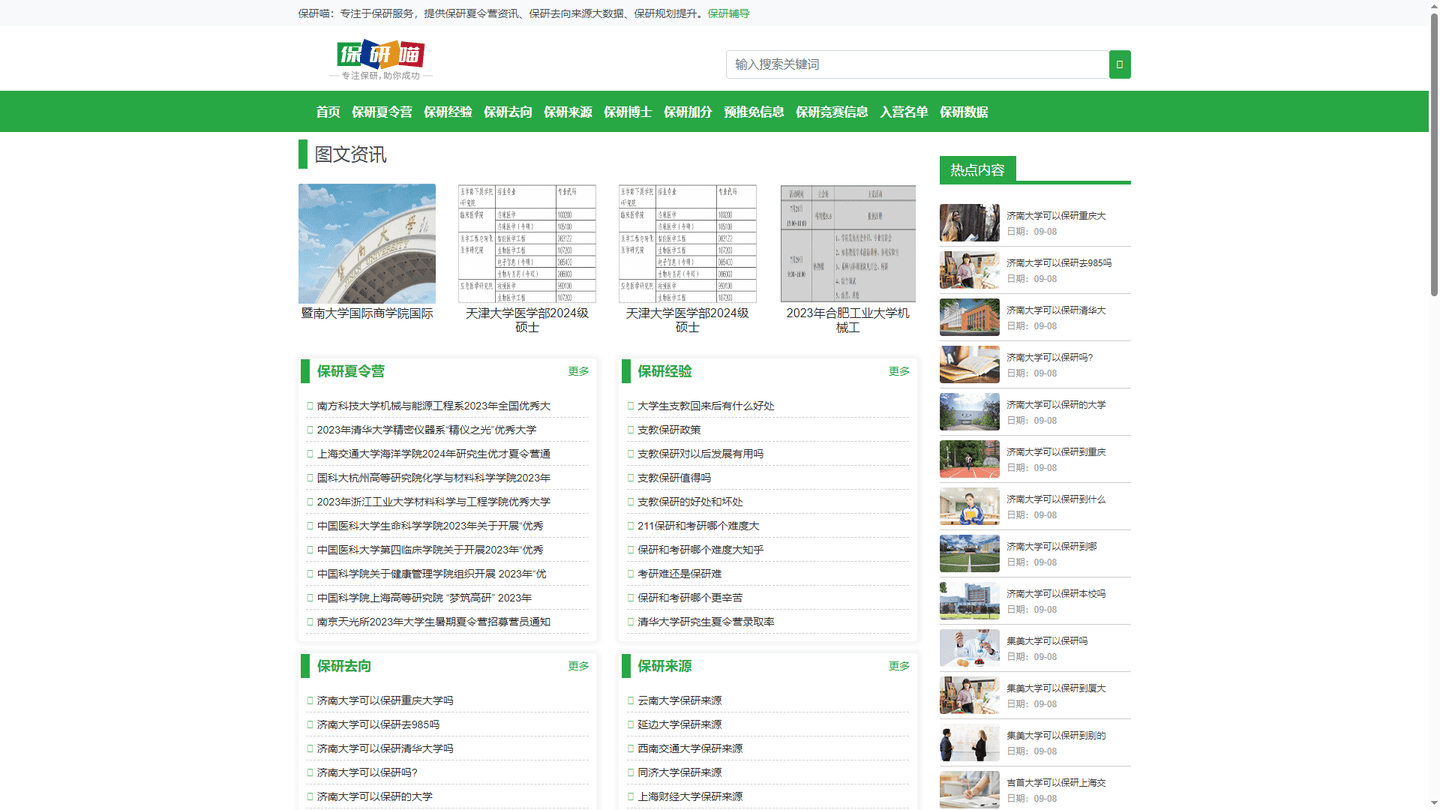The height and width of the screenshot is (810, 1440).
Task: Go to 首页 in navigation bar
Action: tap(328, 112)
